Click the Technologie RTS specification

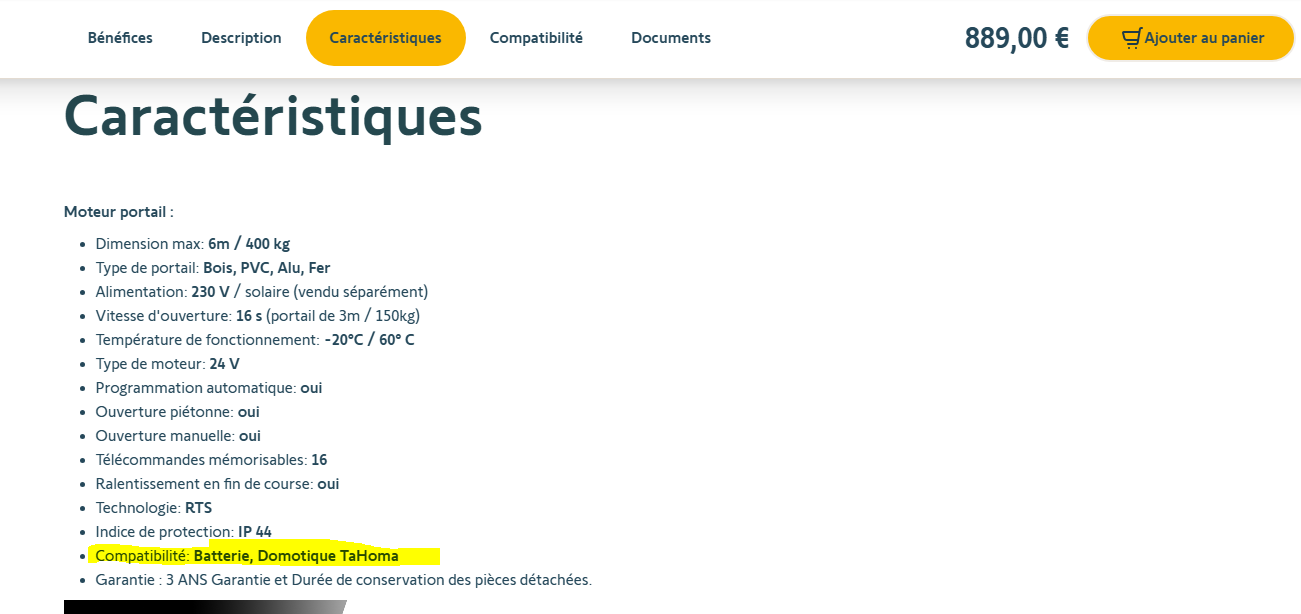(153, 508)
